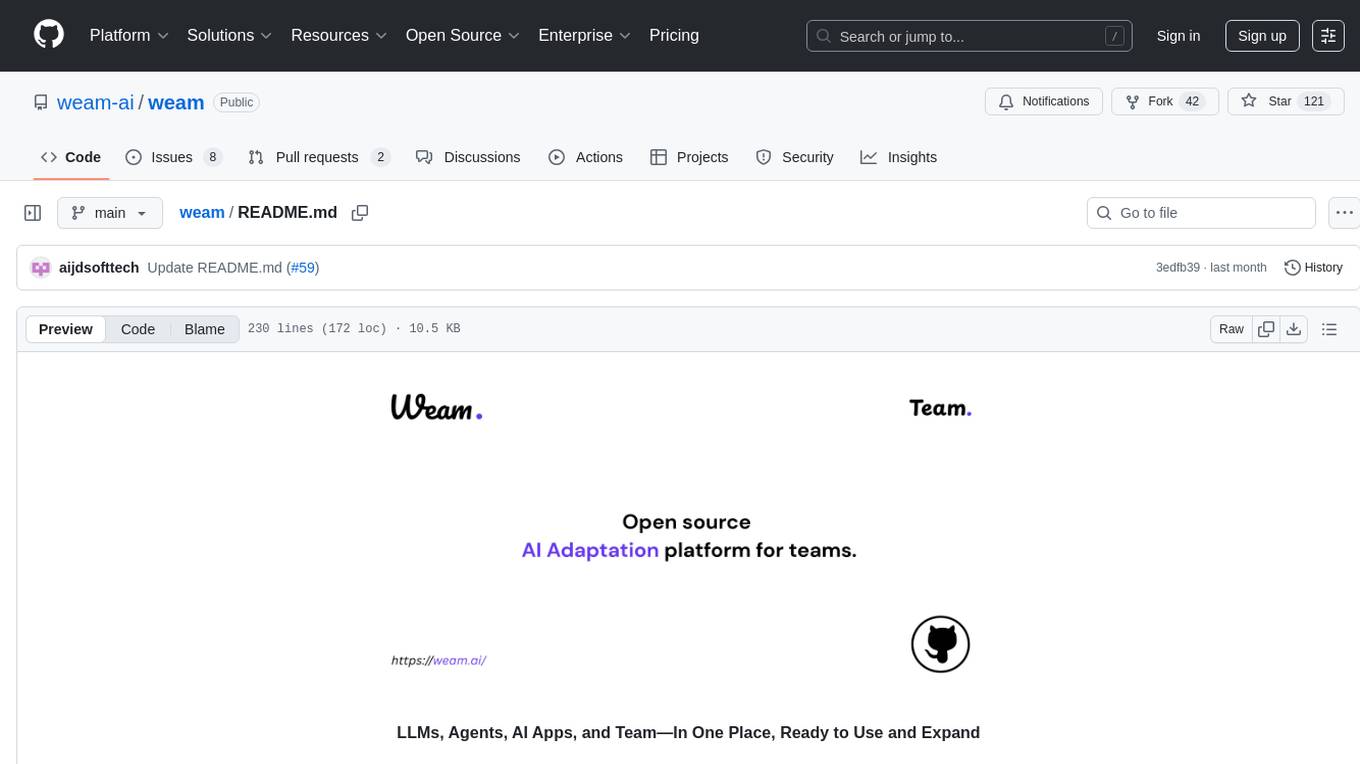
Task: Open aijdsofttech author link
Action: point(99,268)
